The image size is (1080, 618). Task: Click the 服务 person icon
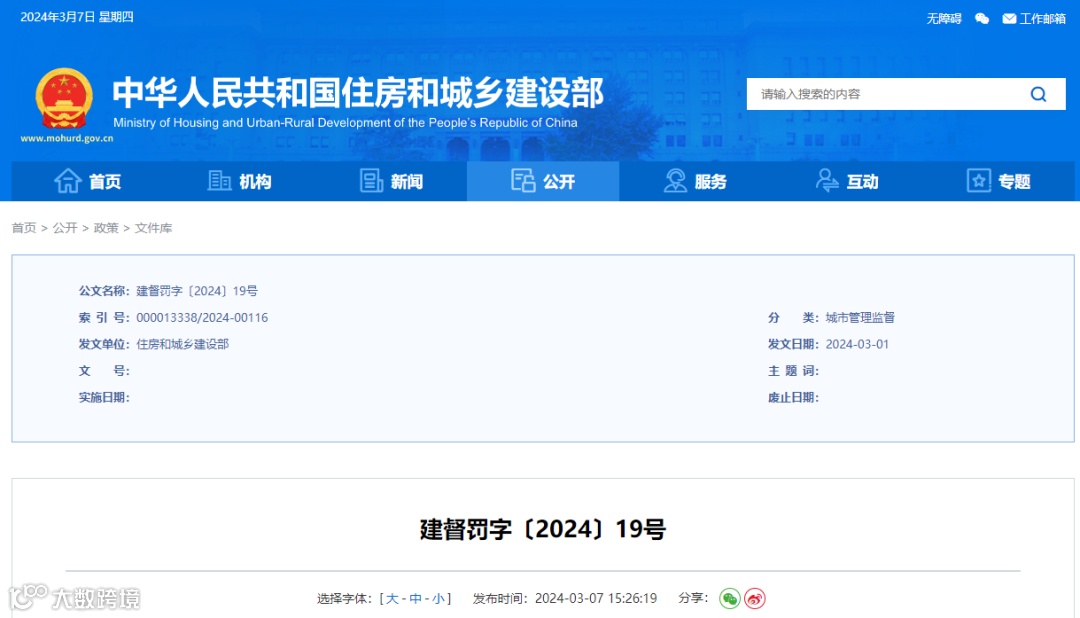point(675,181)
